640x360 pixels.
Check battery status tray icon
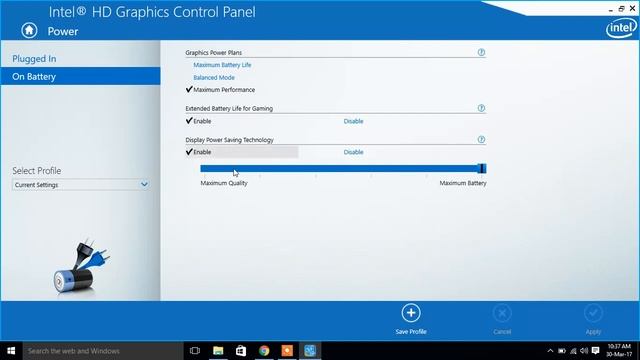click(562, 351)
